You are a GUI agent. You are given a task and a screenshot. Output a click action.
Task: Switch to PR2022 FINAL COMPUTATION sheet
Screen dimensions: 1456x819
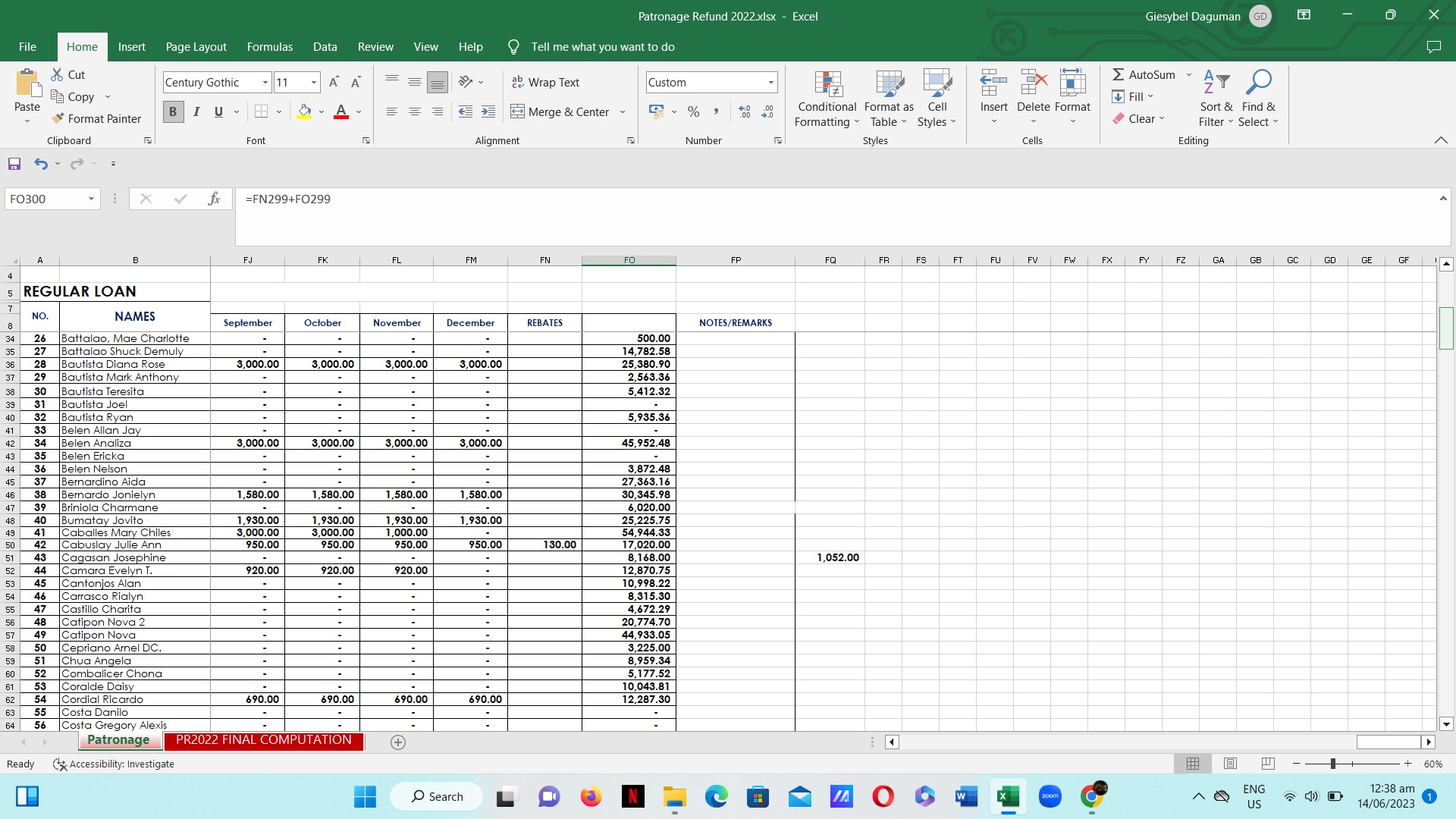pyautogui.click(x=263, y=740)
